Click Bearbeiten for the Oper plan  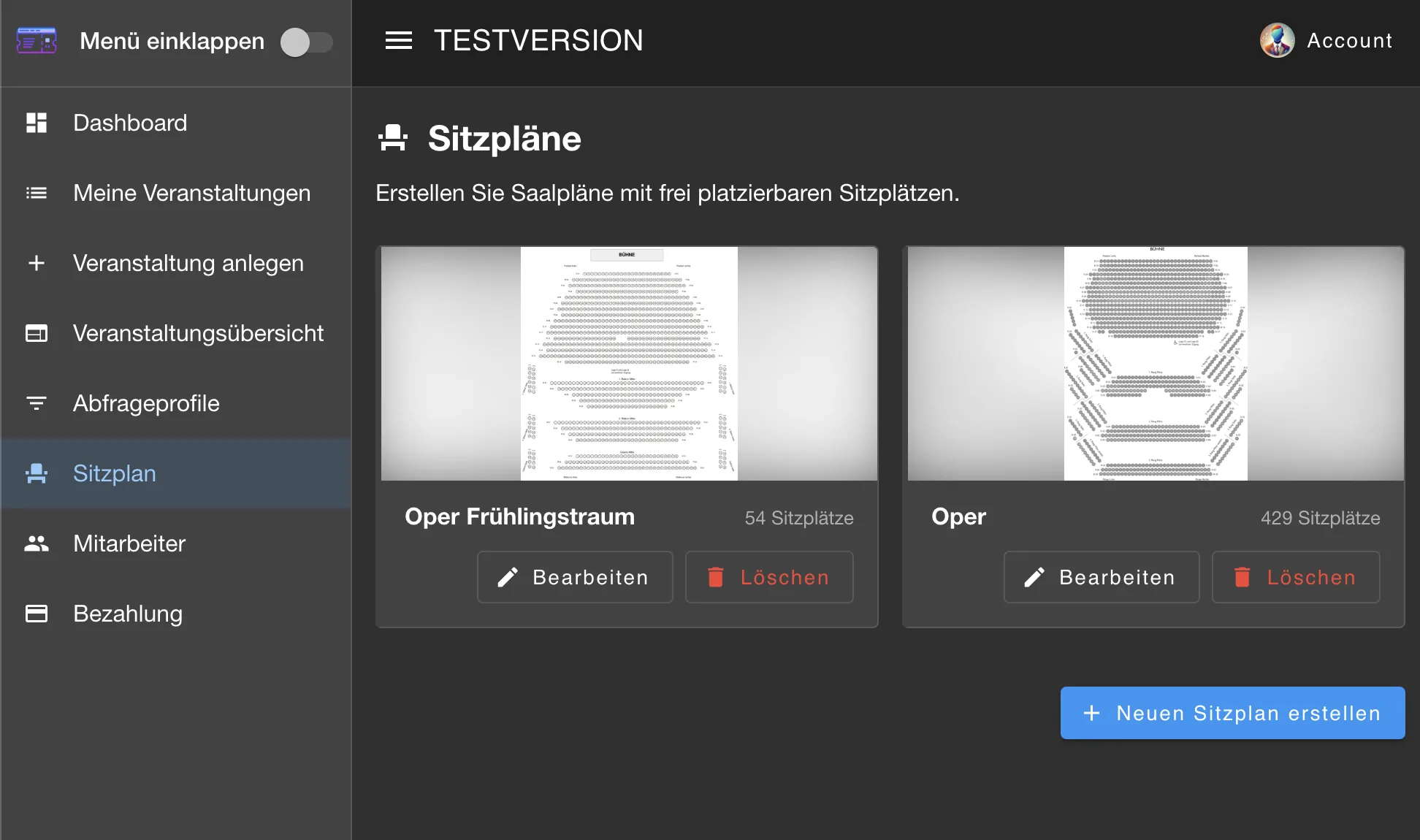pyautogui.click(x=1102, y=577)
